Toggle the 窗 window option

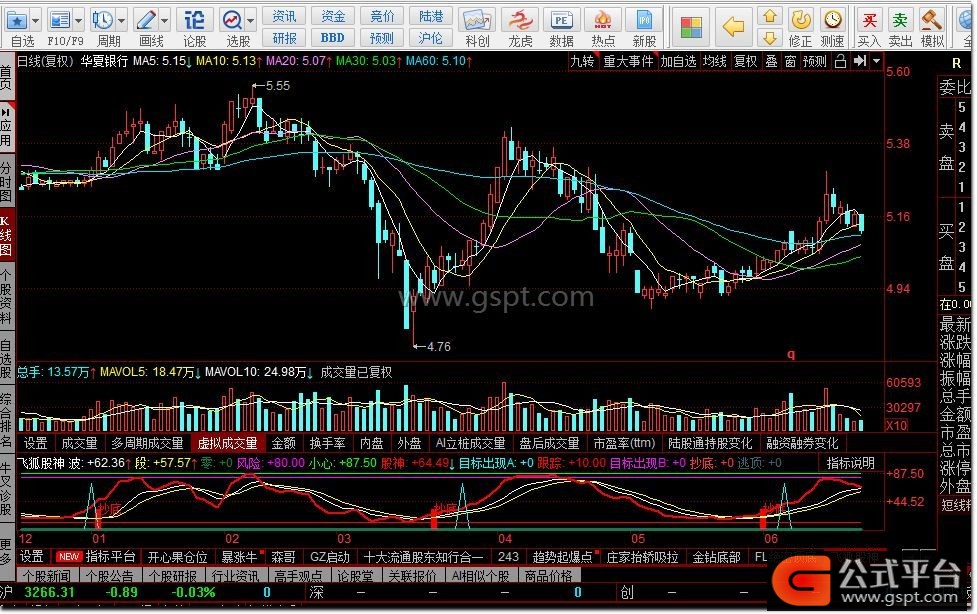tap(790, 61)
